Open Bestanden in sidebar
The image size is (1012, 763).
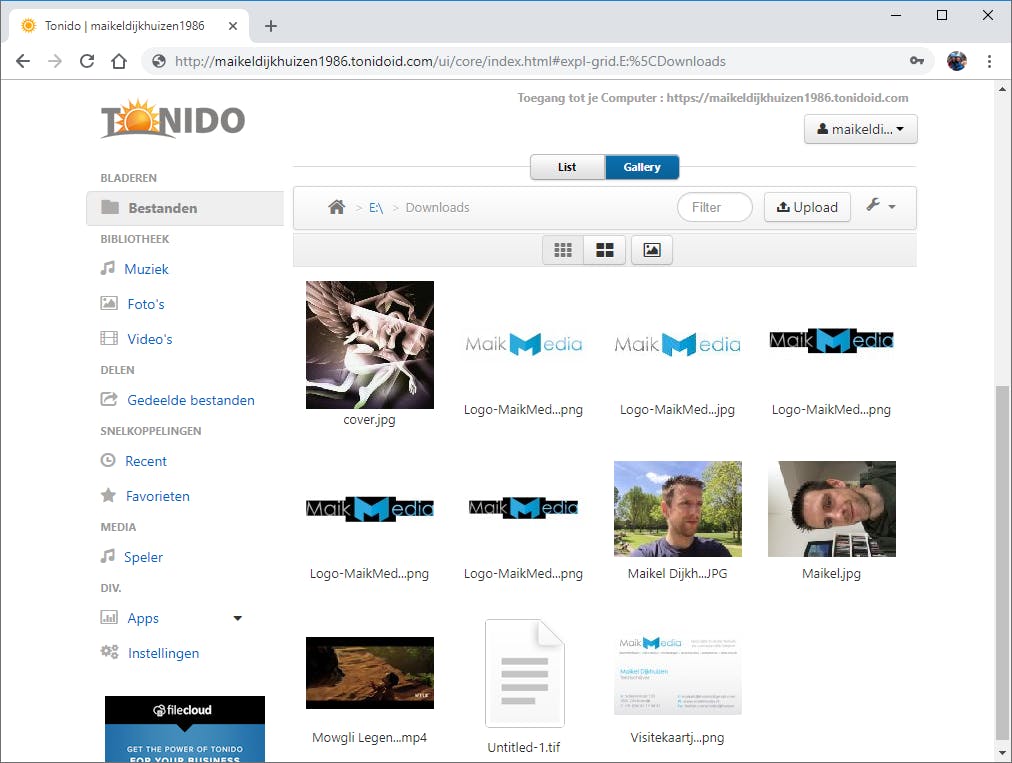point(185,208)
